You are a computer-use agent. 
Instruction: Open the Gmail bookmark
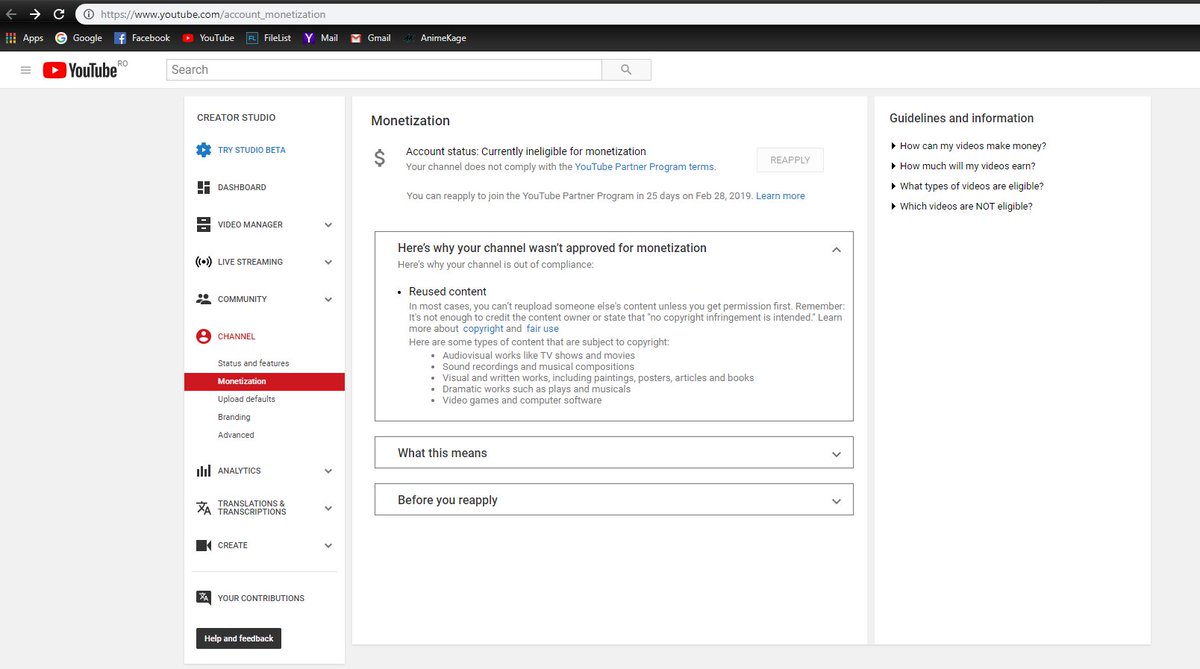[370, 38]
